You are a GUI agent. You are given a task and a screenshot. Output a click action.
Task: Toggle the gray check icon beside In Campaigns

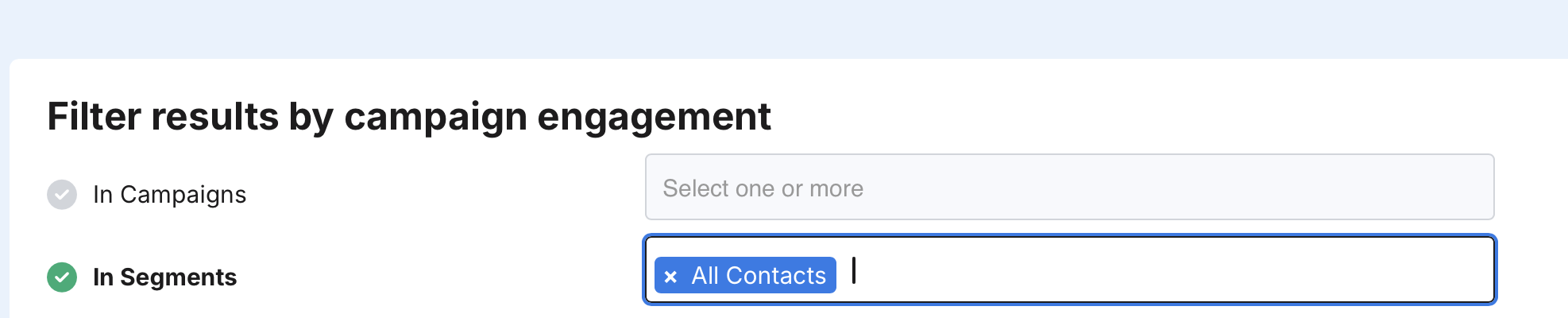click(62, 194)
